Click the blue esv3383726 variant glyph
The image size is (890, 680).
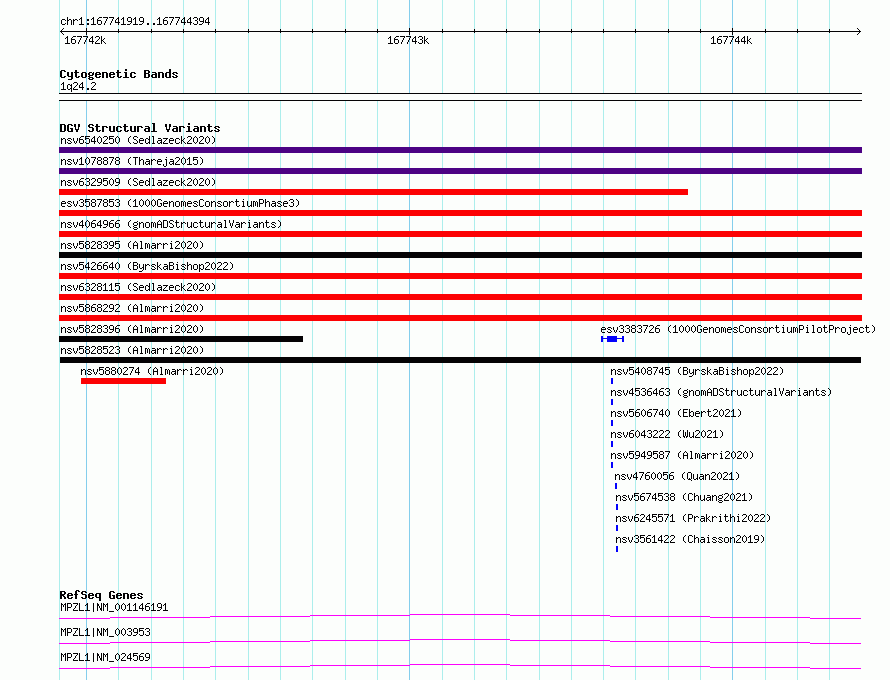pos(612,339)
